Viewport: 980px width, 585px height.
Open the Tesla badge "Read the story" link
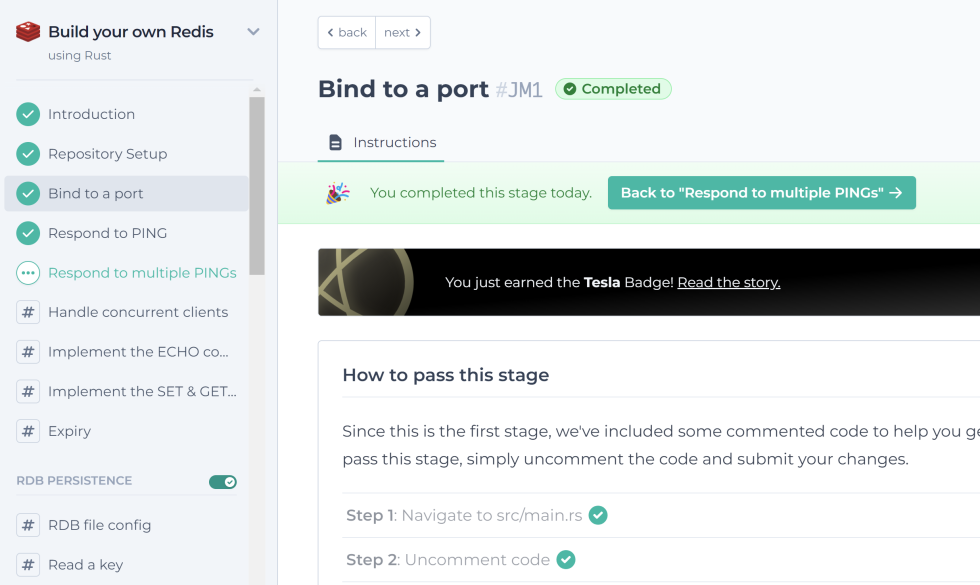pyautogui.click(x=728, y=283)
